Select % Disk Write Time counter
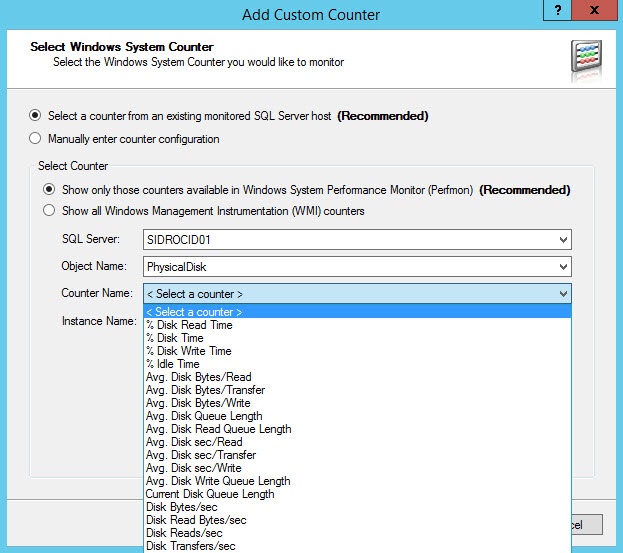 (x=357, y=351)
